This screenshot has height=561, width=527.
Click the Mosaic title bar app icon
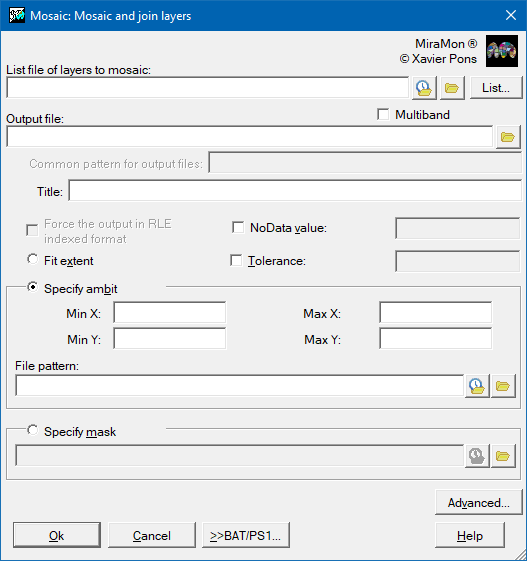pyautogui.click(x=17, y=15)
